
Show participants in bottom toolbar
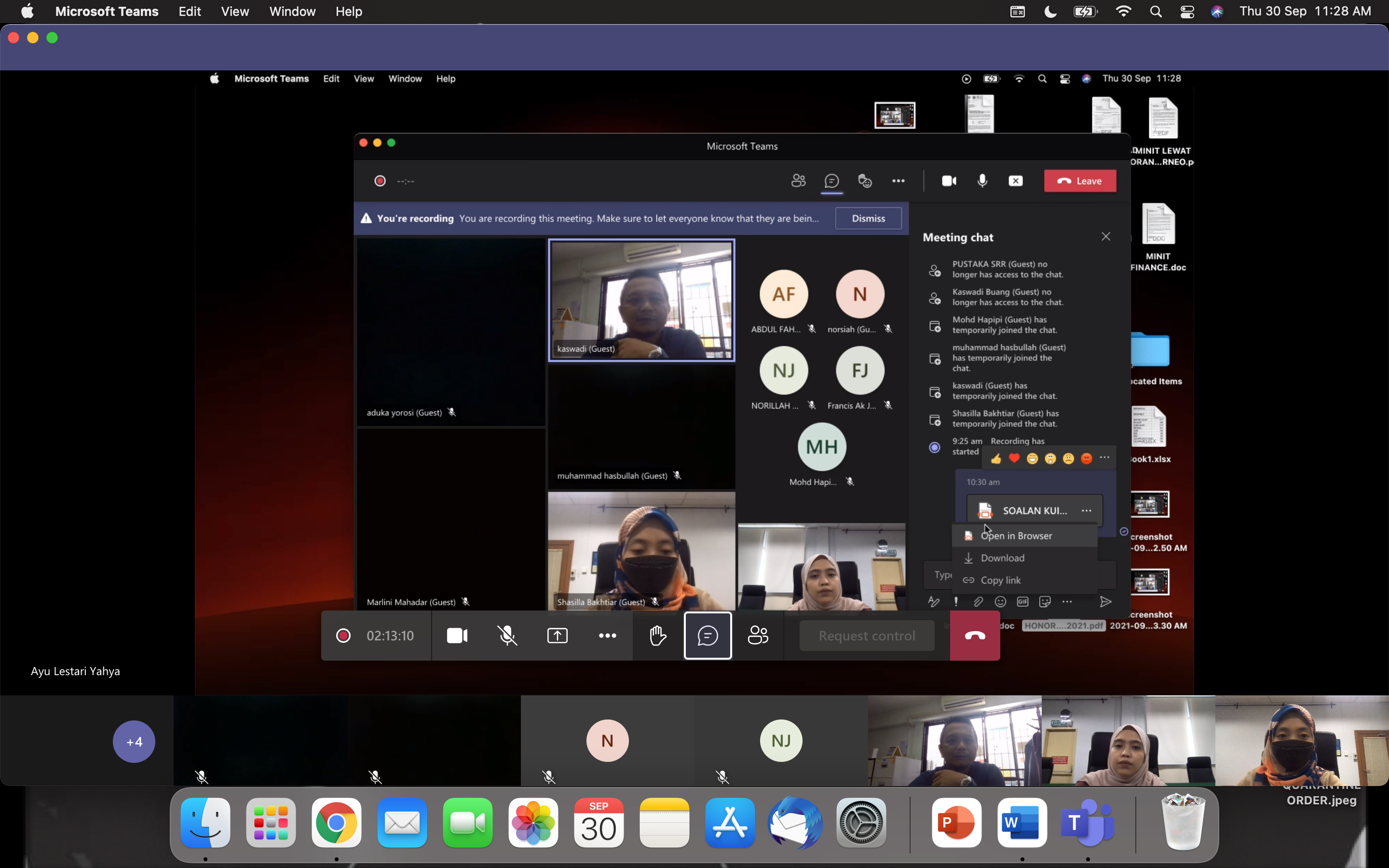tap(758, 636)
